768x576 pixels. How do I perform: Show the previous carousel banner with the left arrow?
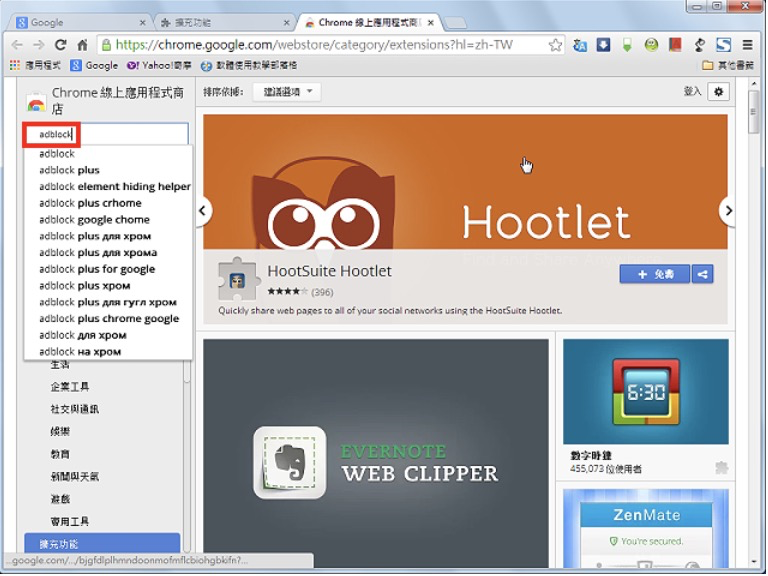203,211
